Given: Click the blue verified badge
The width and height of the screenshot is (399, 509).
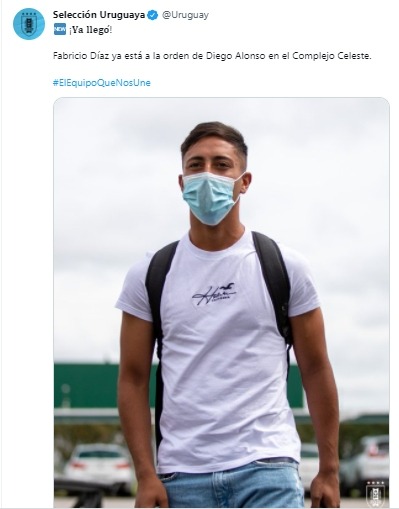Looking at the screenshot, I should [x=153, y=15].
